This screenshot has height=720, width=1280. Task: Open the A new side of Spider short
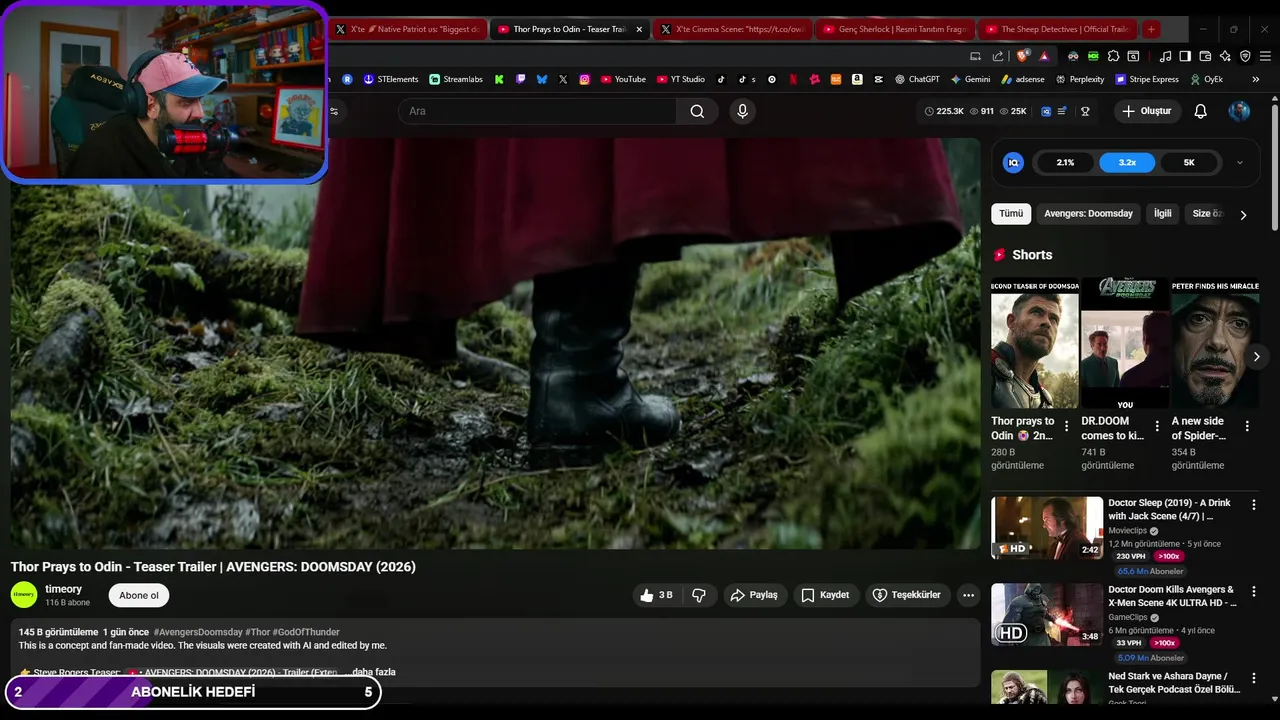(1215, 344)
